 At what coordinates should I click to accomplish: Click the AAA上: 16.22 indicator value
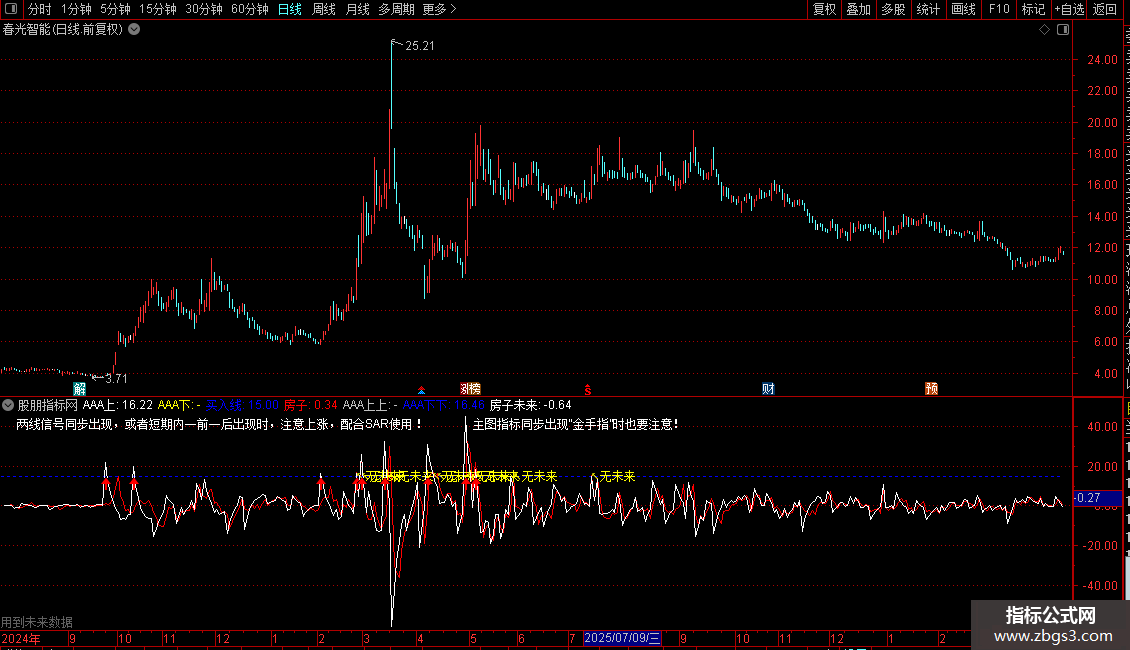(118, 406)
